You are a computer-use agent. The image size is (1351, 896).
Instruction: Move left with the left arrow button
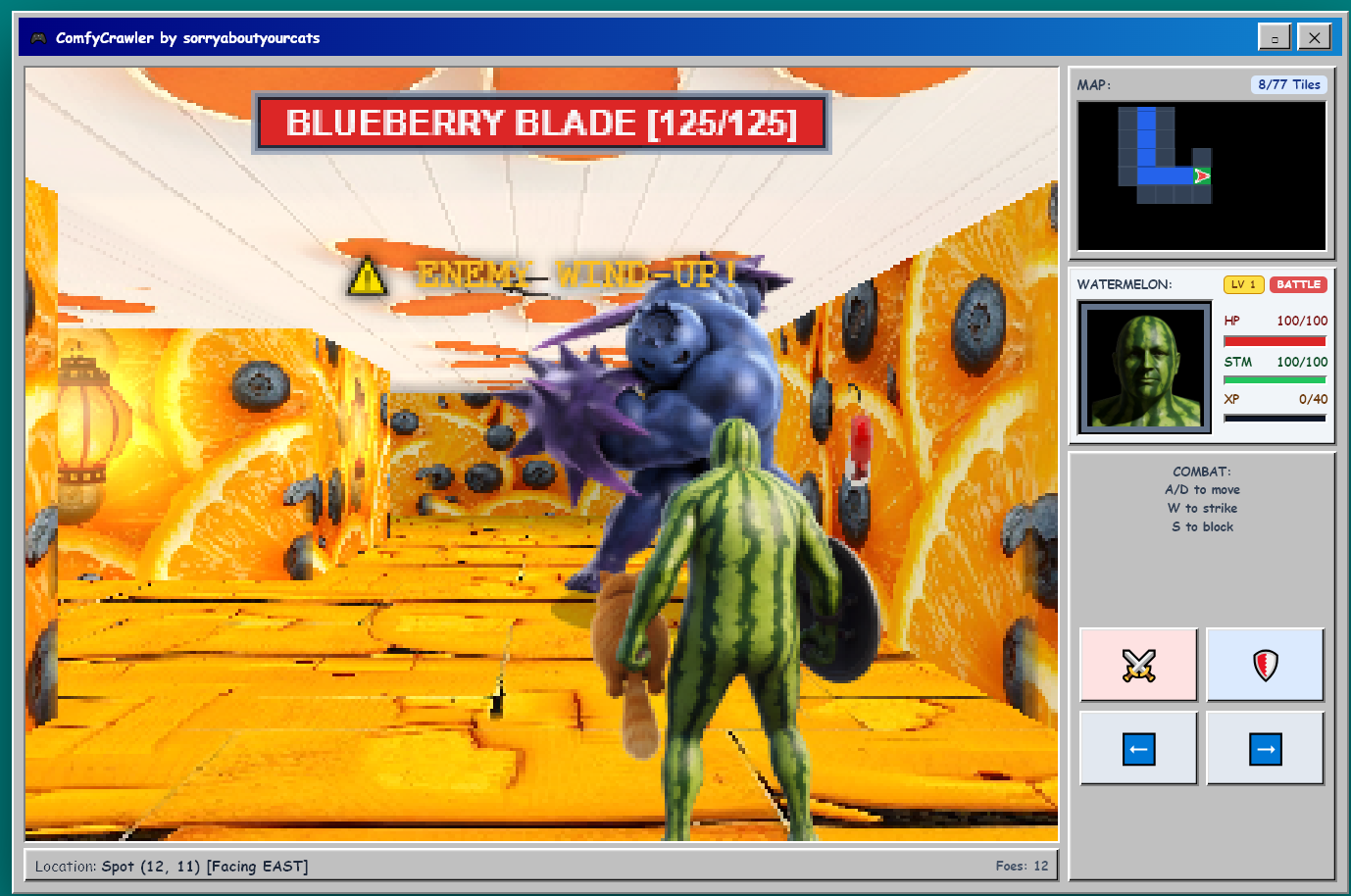pos(1138,749)
